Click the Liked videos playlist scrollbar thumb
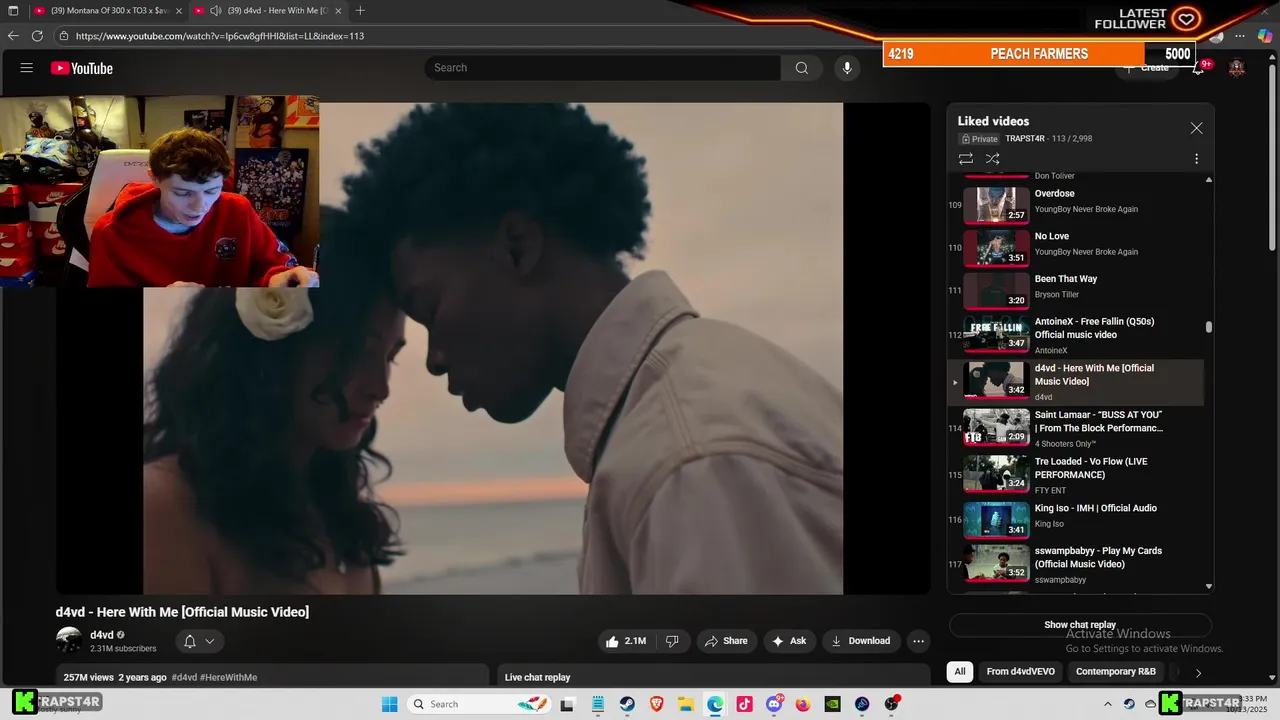Viewport: 1280px width, 720px height. 1209,327
